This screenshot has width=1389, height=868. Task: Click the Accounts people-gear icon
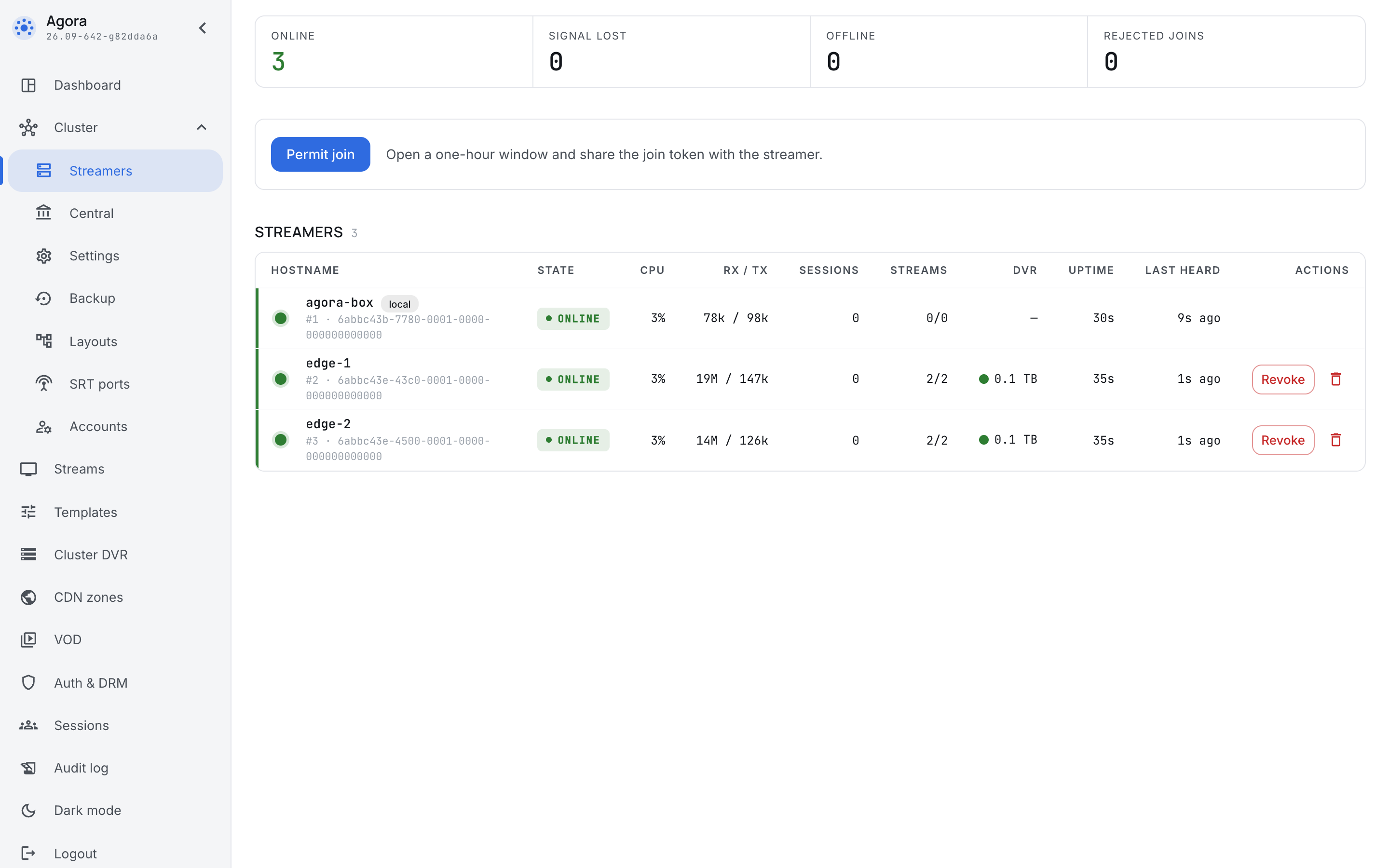tap(43, 427)
